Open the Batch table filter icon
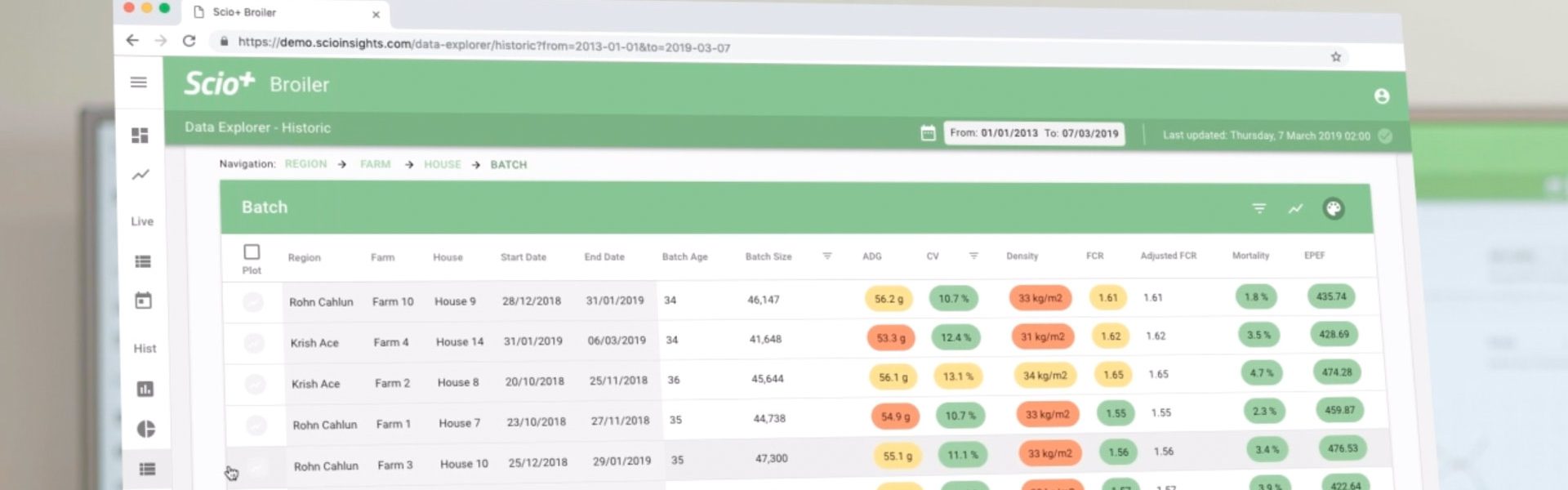 click(x=1259, y=208)
